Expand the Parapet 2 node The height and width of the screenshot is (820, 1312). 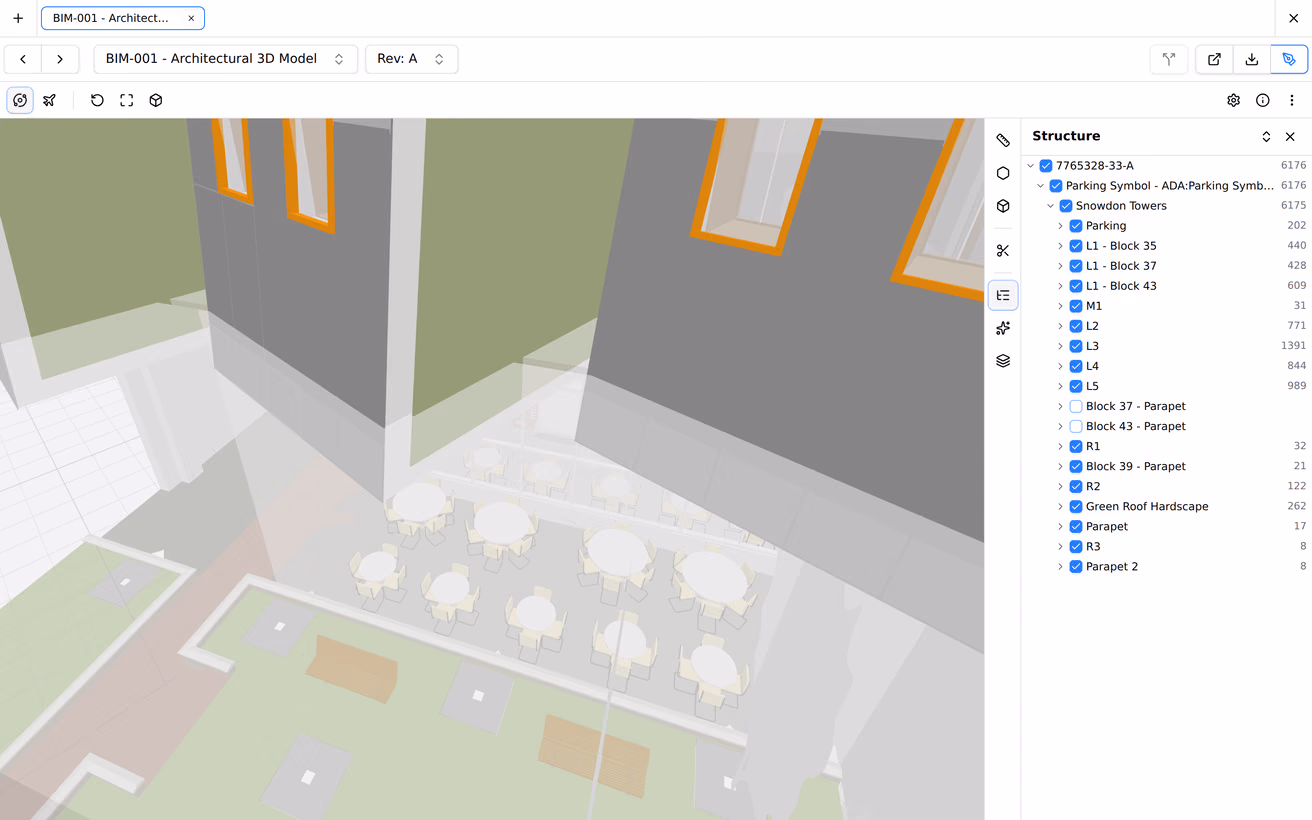pos(1061,566)
